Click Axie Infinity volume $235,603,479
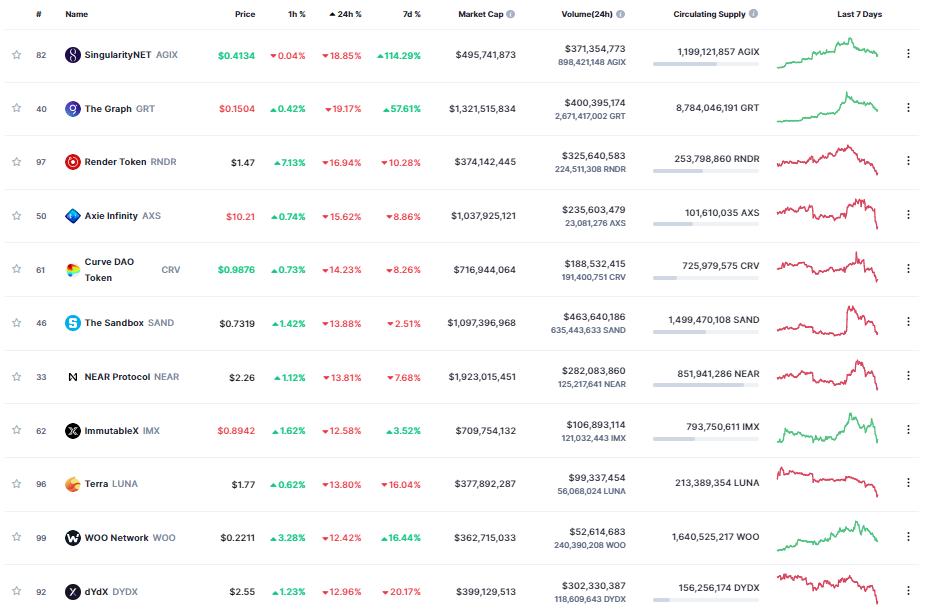Image resolution: width=927 pixels, height=612 pixels. [594, 210]
